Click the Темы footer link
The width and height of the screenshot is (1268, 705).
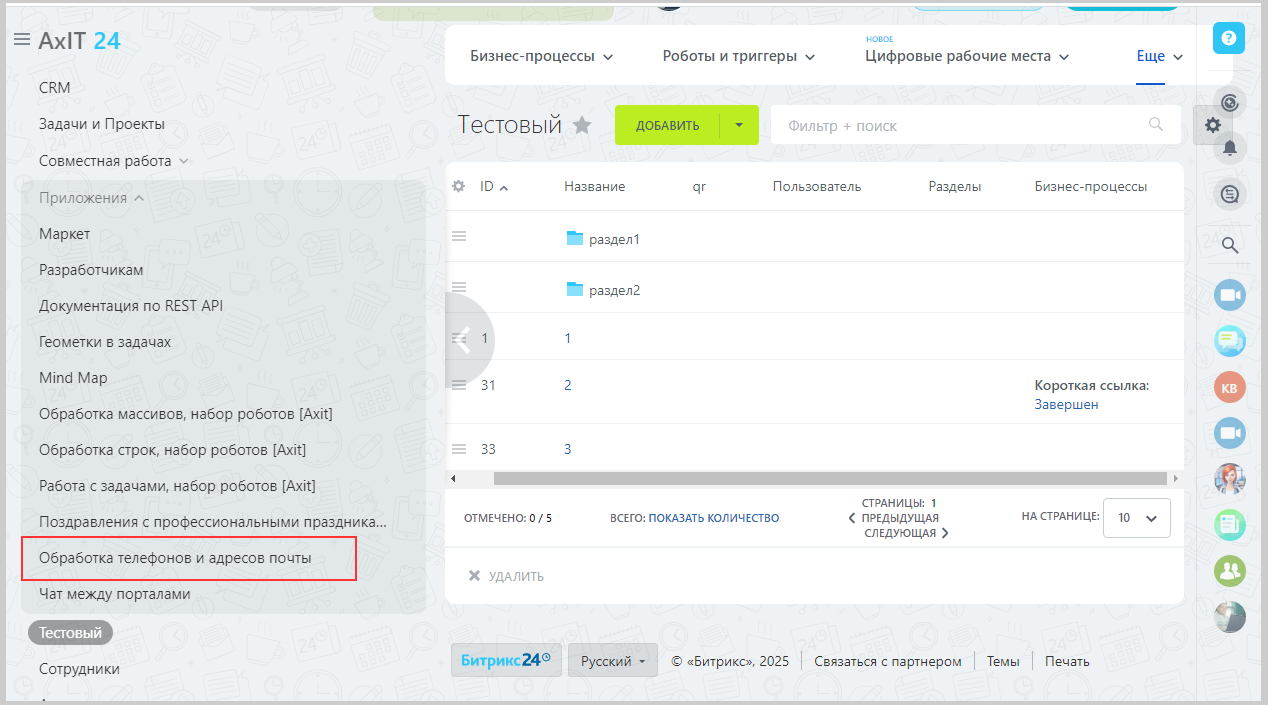point(1003,661)
